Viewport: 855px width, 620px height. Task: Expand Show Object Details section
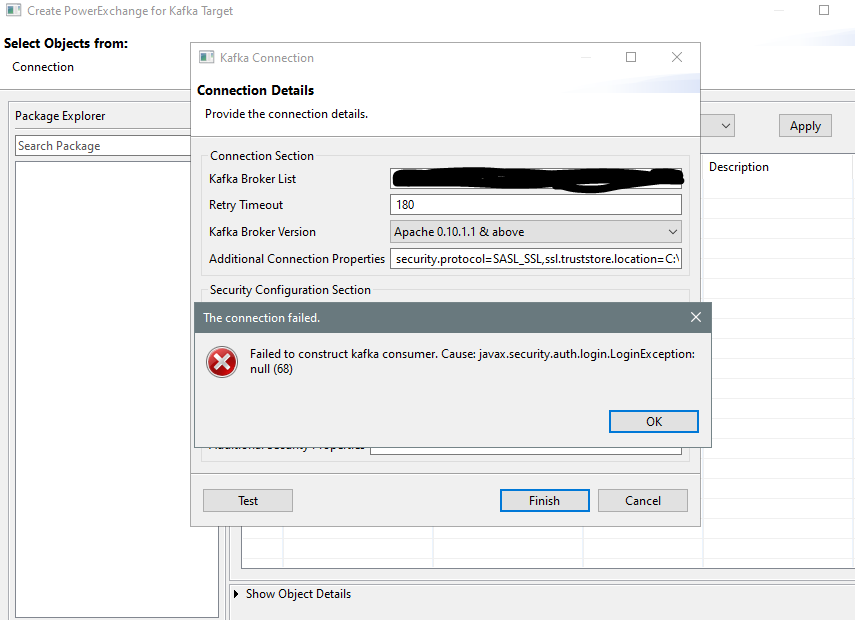[236, 594]
